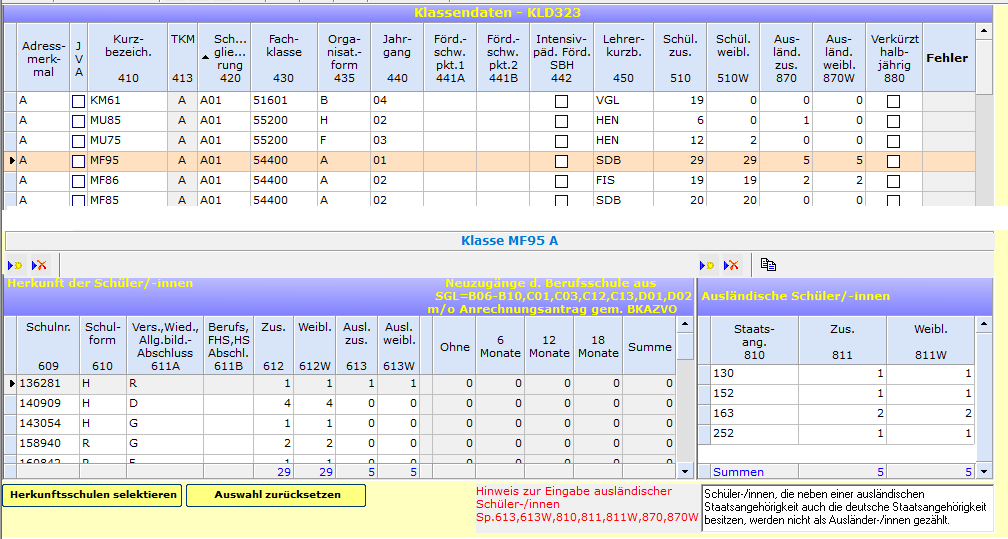Click delete-row icon above Ausländische Schüler table
The width and height of the screenshot is (1008, 539).
(x=731, y=265)
